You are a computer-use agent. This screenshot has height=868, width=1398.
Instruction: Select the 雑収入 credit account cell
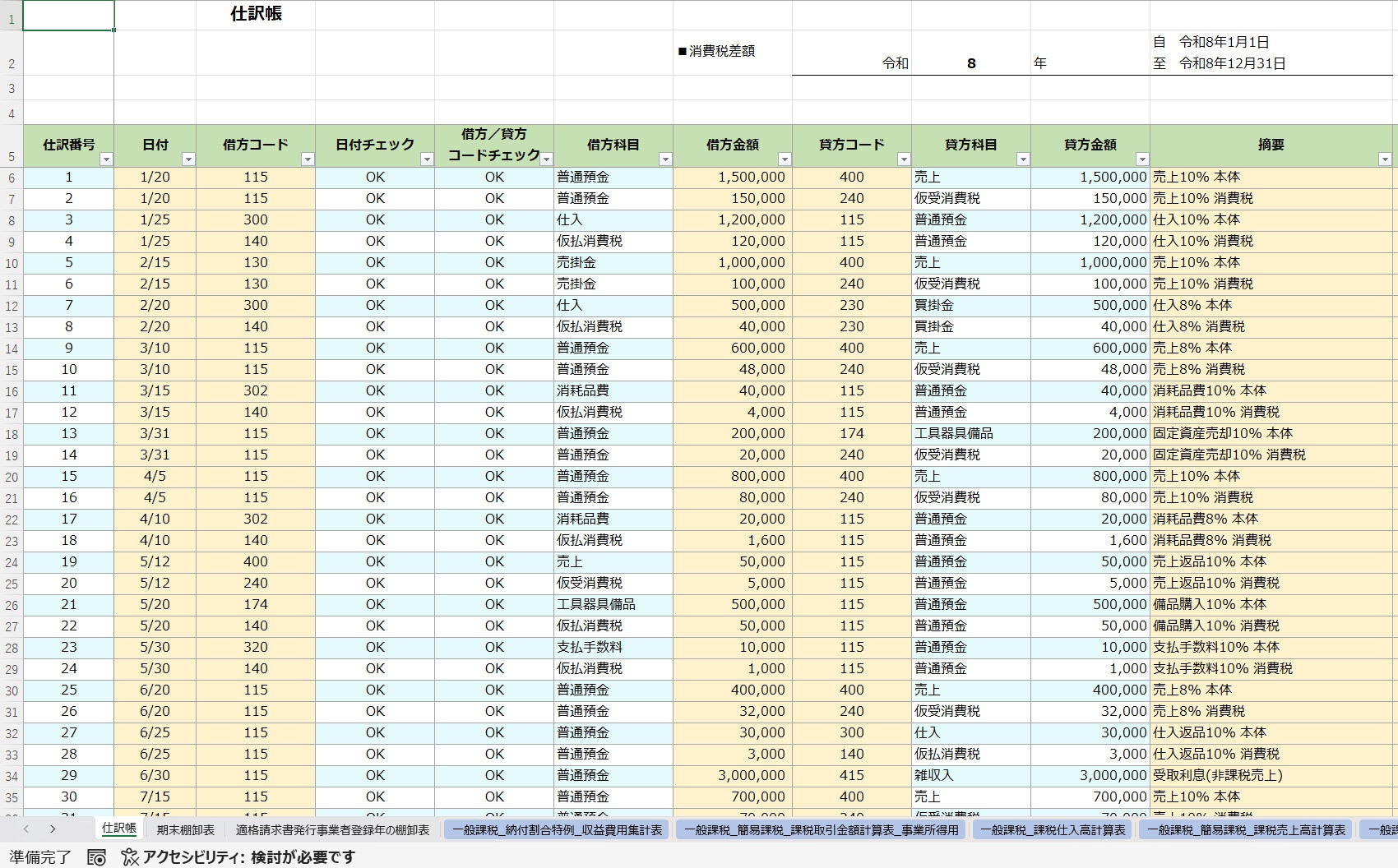click(971, 775)
